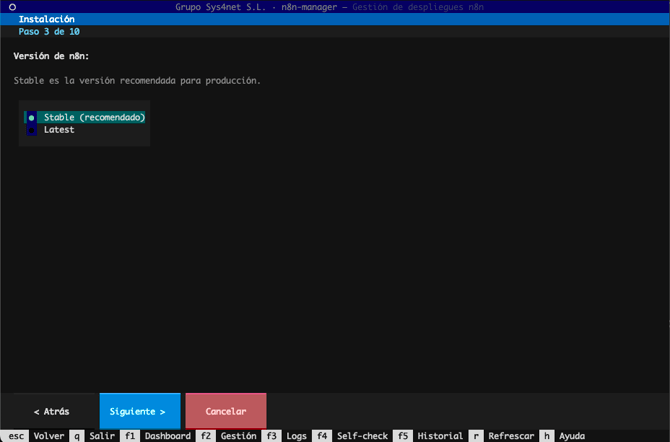Viewport: 670px width, 442px height.
Task: Open Gestión in the footer bar
Action: coord(238,436)
